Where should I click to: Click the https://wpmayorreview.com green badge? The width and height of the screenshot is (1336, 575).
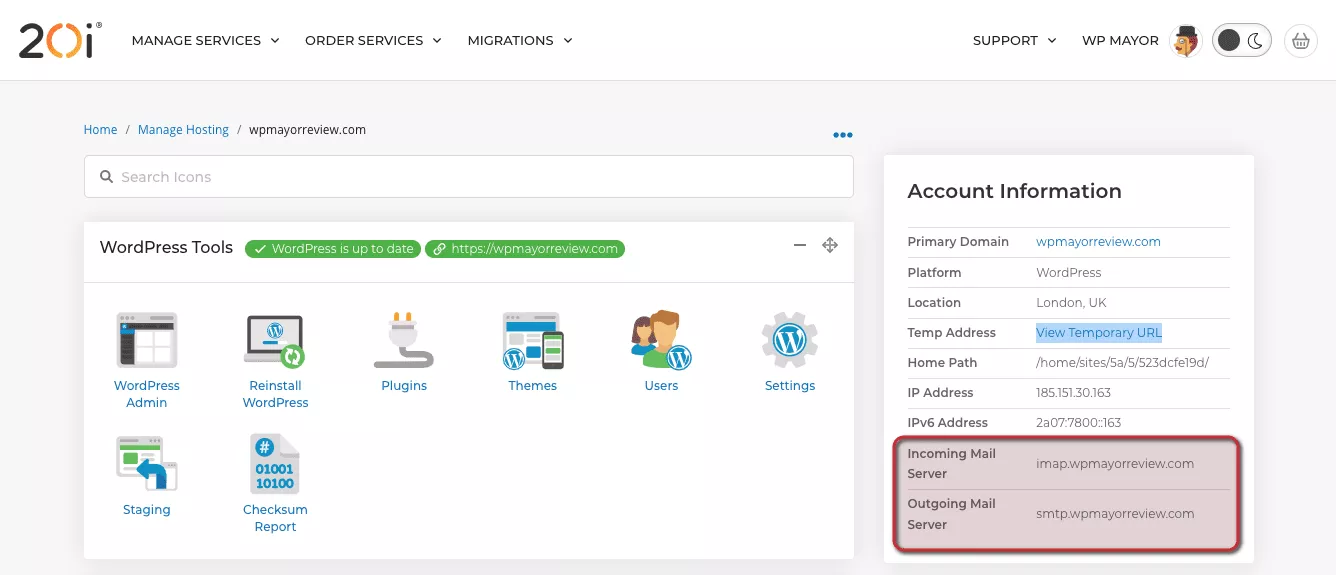tap(525, 249)
